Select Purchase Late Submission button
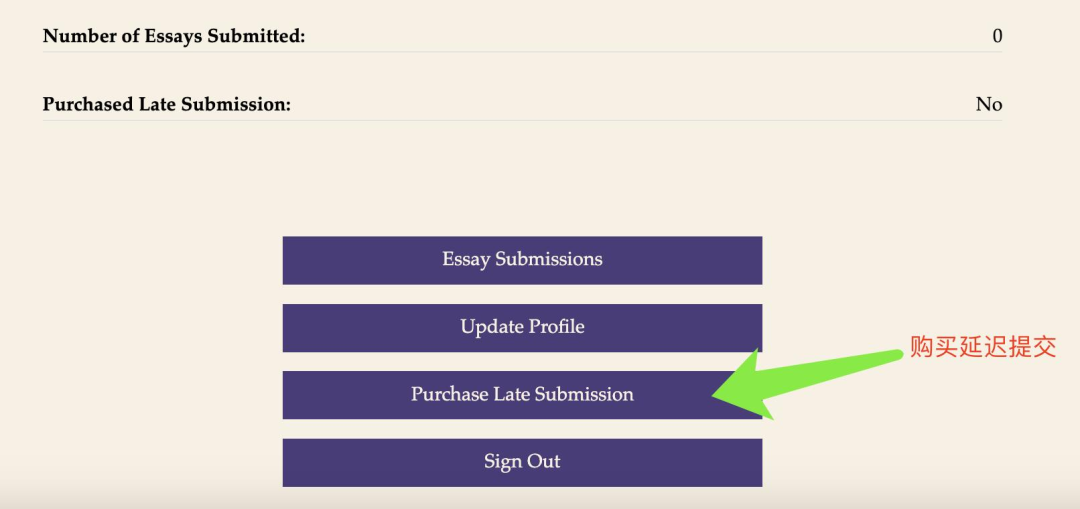The image size is (1080, 509). [x=522, y=395]
